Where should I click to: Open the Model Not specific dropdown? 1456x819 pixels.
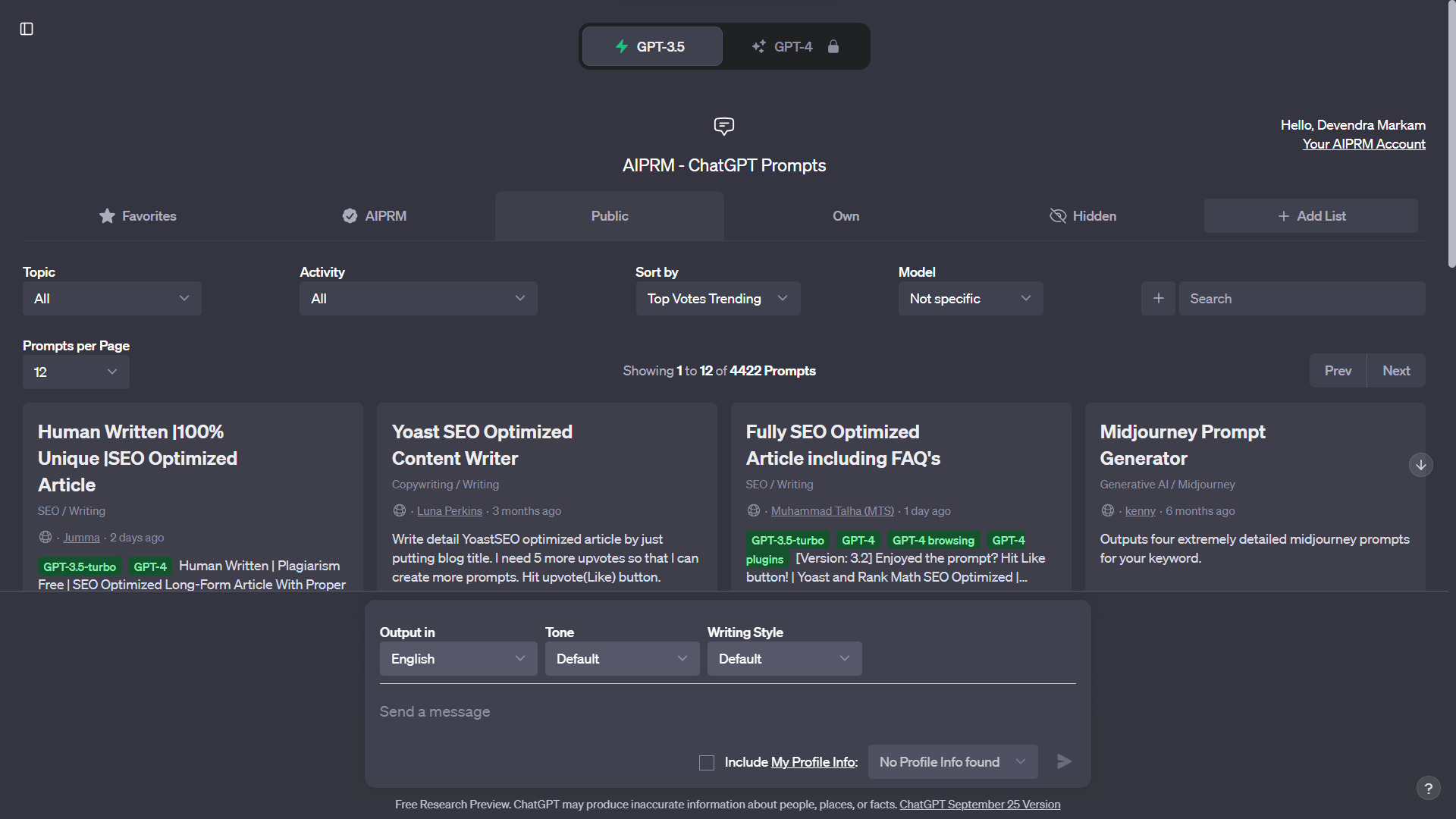click(971, 299)
